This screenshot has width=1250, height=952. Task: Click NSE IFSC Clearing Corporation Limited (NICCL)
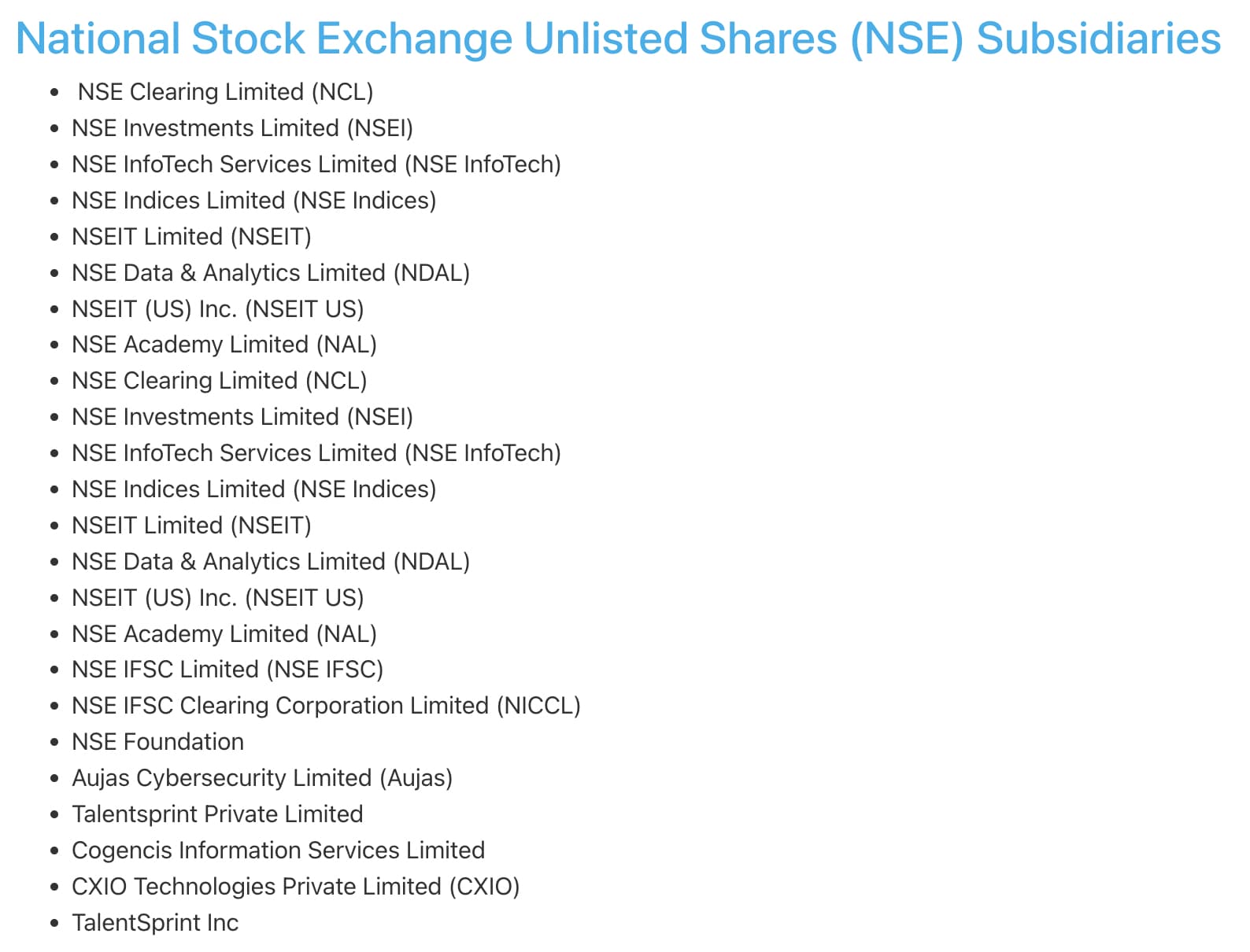pos(326,706)
